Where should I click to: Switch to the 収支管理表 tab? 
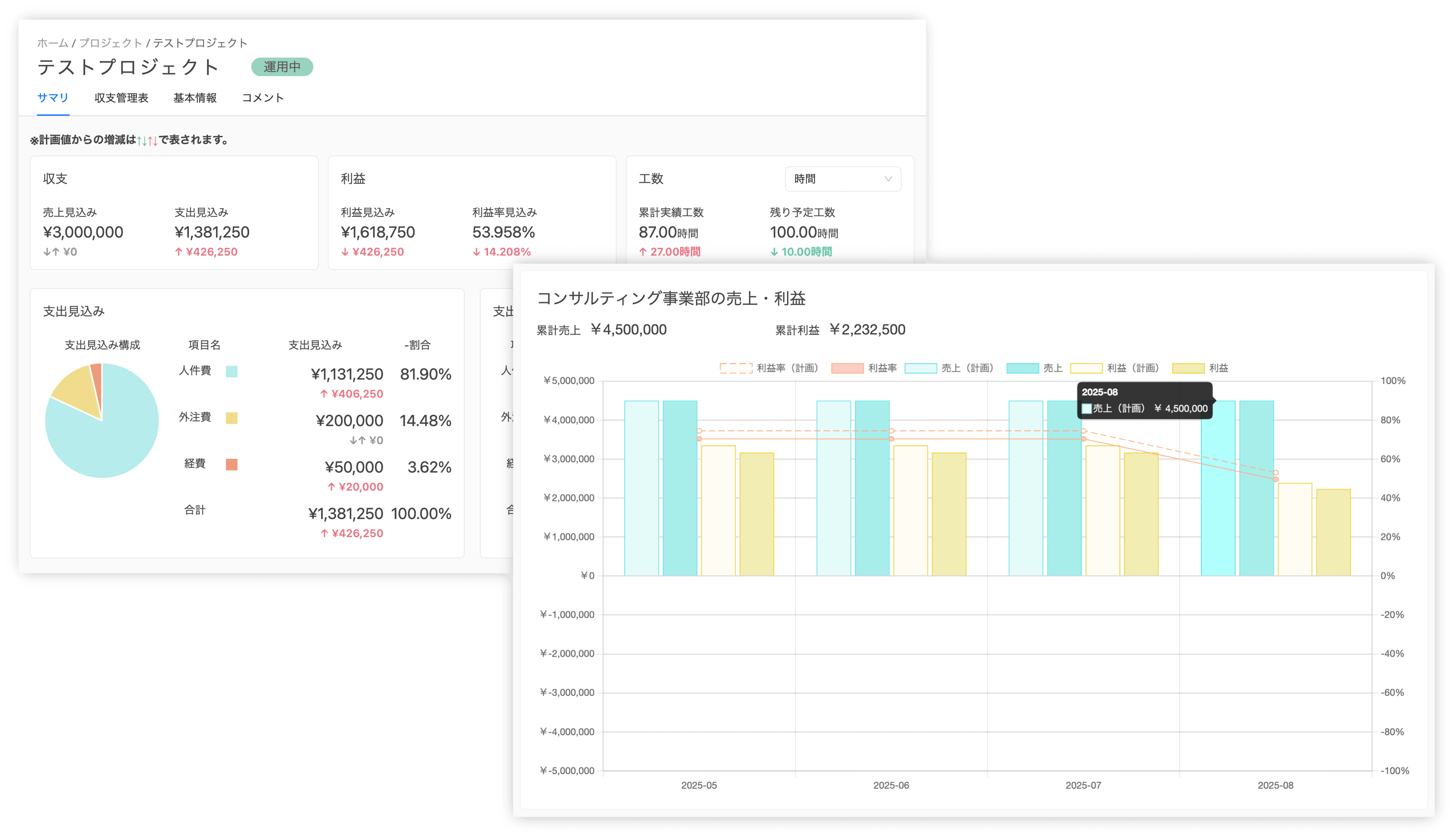pos(121,98)
